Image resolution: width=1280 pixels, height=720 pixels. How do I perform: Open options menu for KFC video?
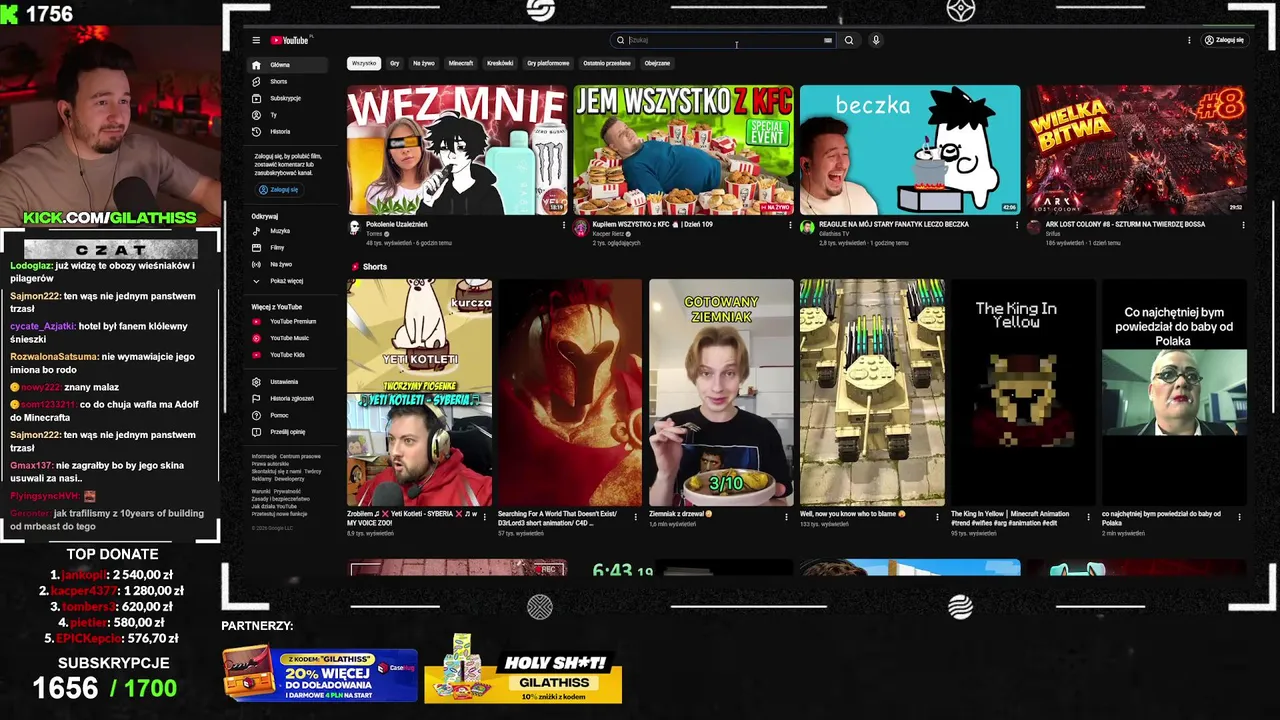(789, 225)
